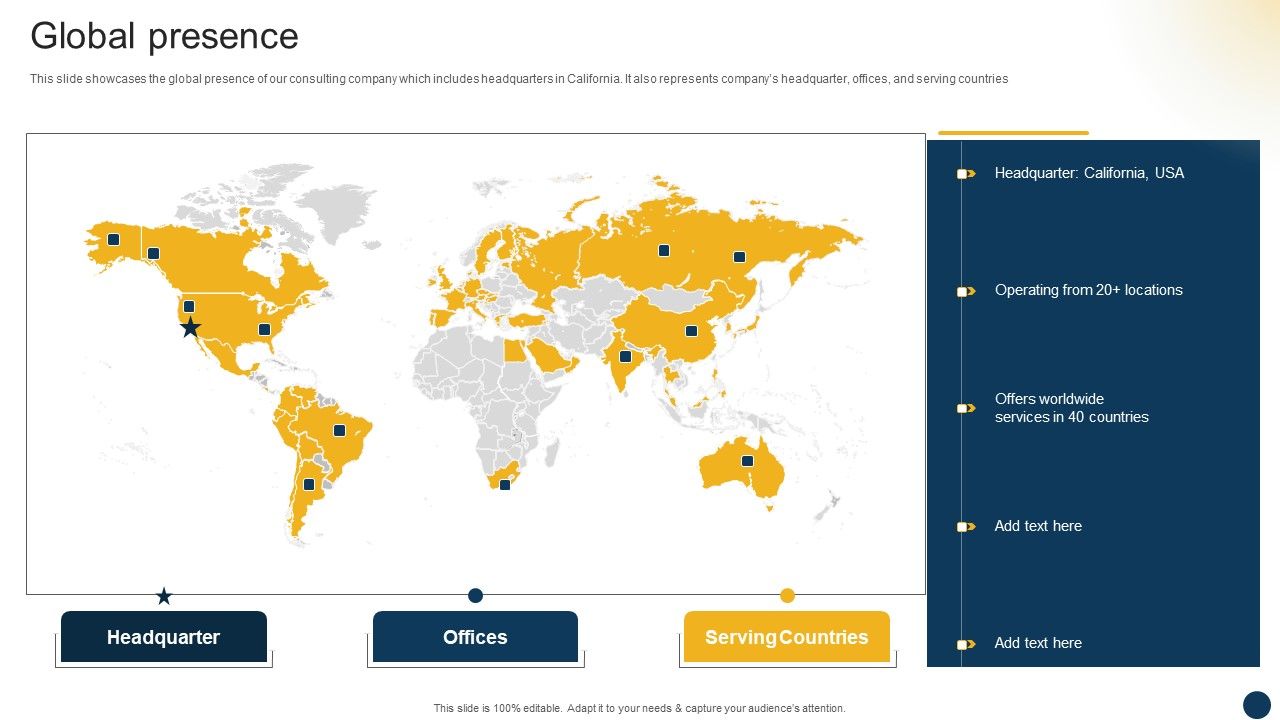Select the footer note about slide being 100% editable
The image size is (1280, 720).
click(x=639, y=708)
